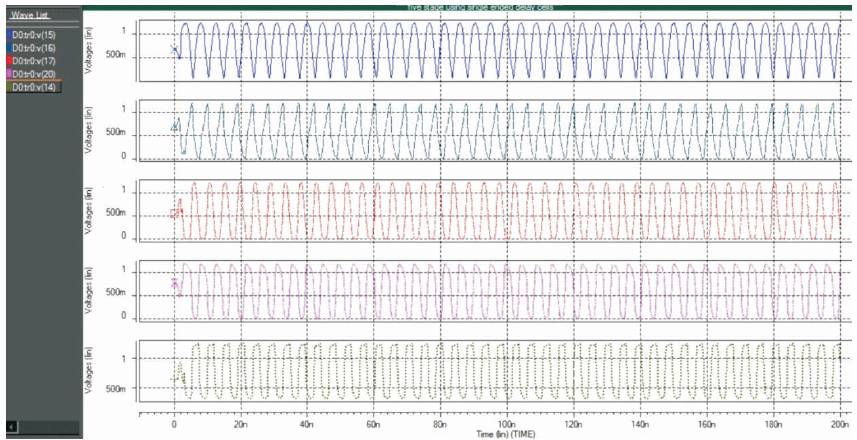The width and height of the screenshot is (857, 440).
Task: Click the triangle marker on v(16) waveform
Action: [175, 126]
